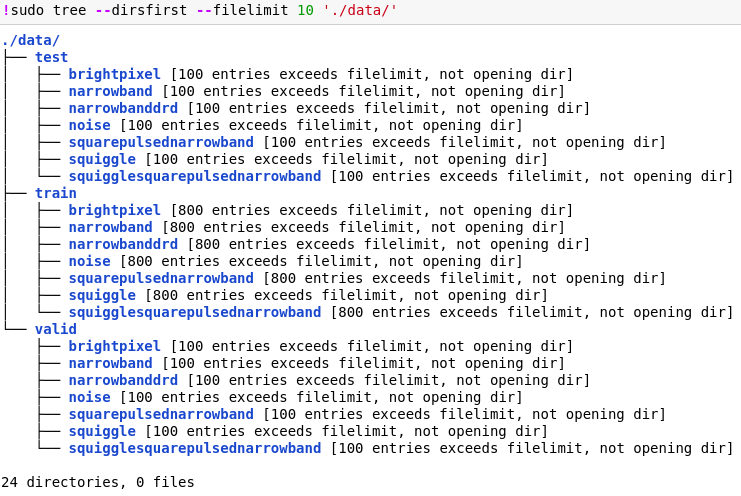Click narrowbanddrd folder under valid
741x496 pixels.
tap(123, 380)
